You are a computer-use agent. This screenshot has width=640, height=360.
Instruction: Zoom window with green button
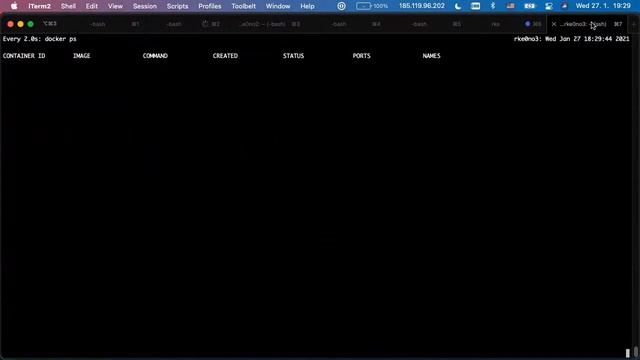pos(30,24)
